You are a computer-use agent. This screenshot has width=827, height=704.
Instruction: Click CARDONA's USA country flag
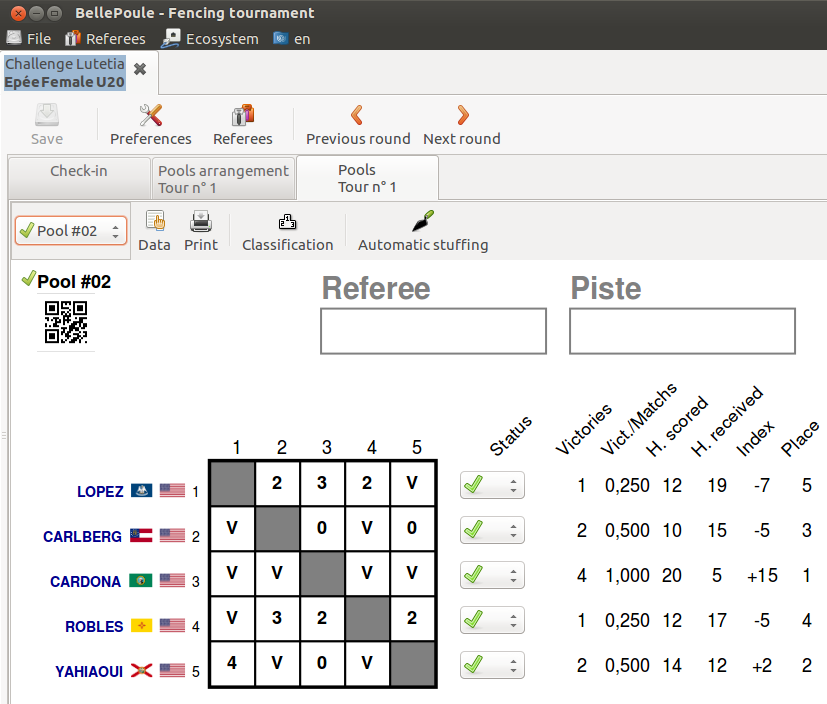(x=172, y=580)
